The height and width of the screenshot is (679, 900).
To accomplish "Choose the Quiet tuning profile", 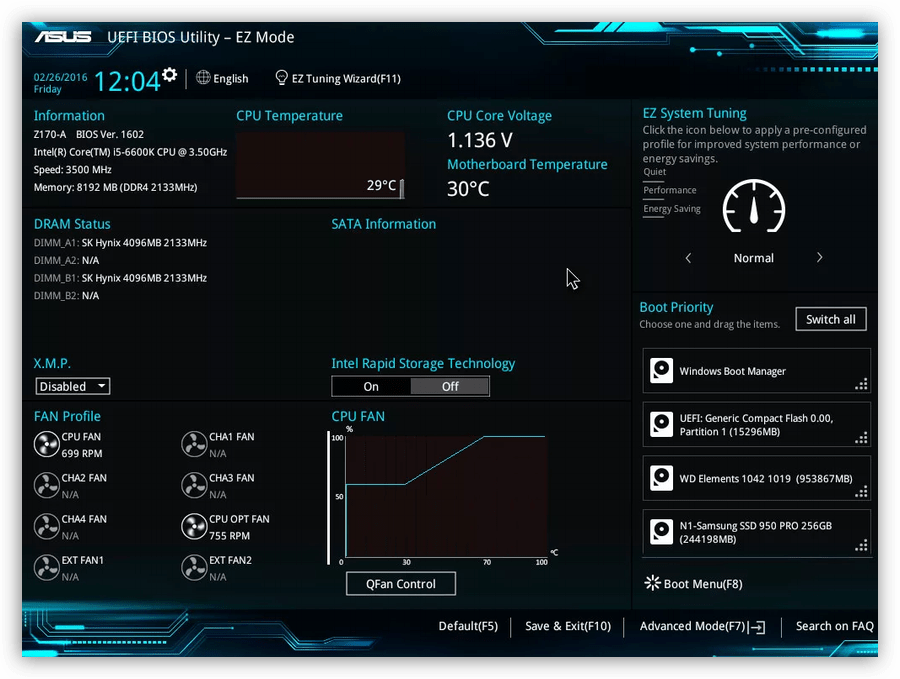I will click(654, 172).
